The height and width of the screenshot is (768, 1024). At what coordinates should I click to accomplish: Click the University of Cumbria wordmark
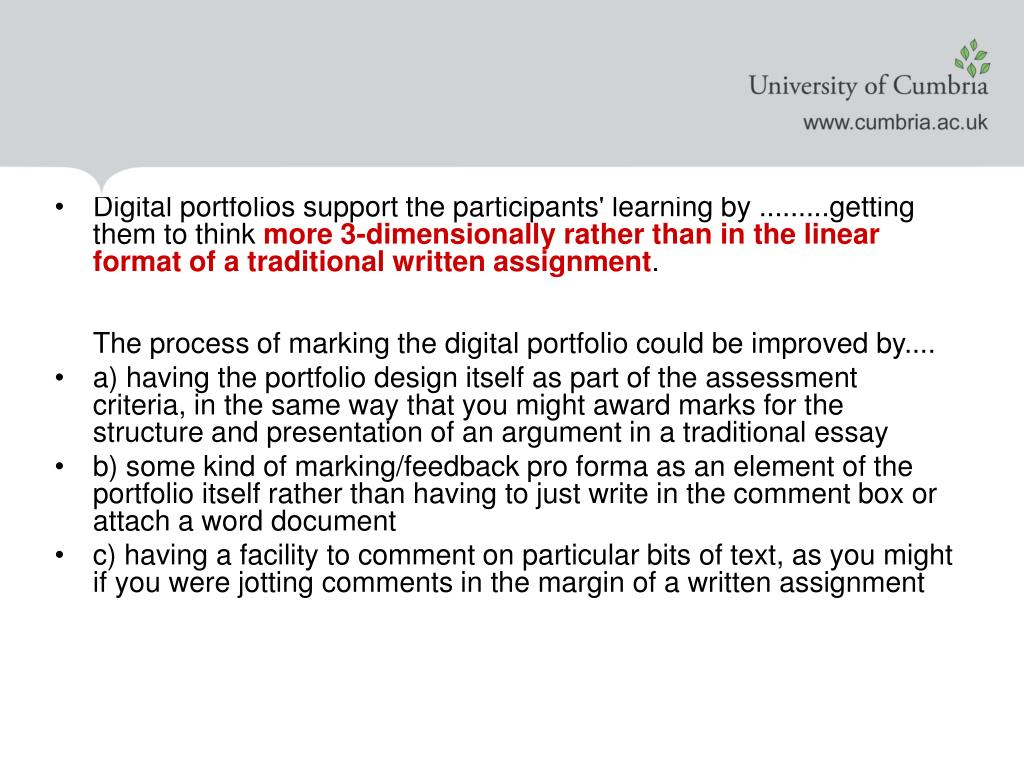pyautogui.click(x=868, y=86)
